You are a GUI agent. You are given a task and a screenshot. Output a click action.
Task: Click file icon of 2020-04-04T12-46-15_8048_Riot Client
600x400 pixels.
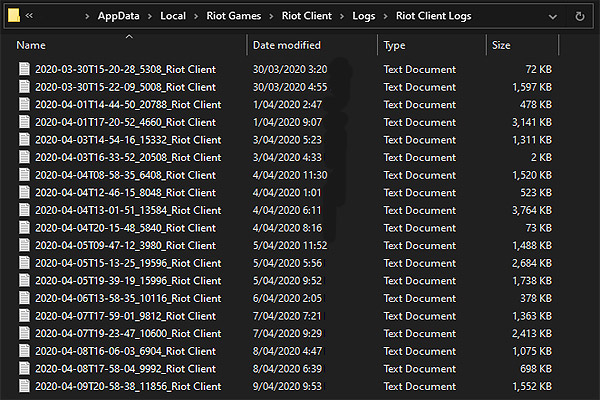24,192
